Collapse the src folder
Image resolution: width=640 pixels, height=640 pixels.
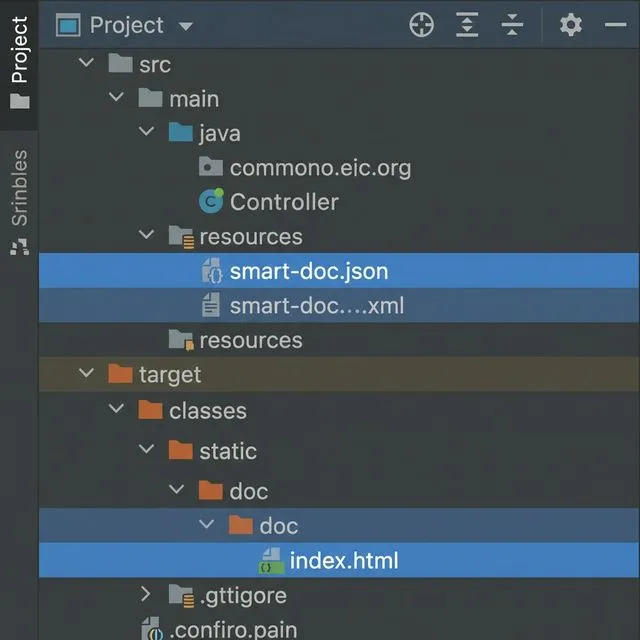click(87, 65)
